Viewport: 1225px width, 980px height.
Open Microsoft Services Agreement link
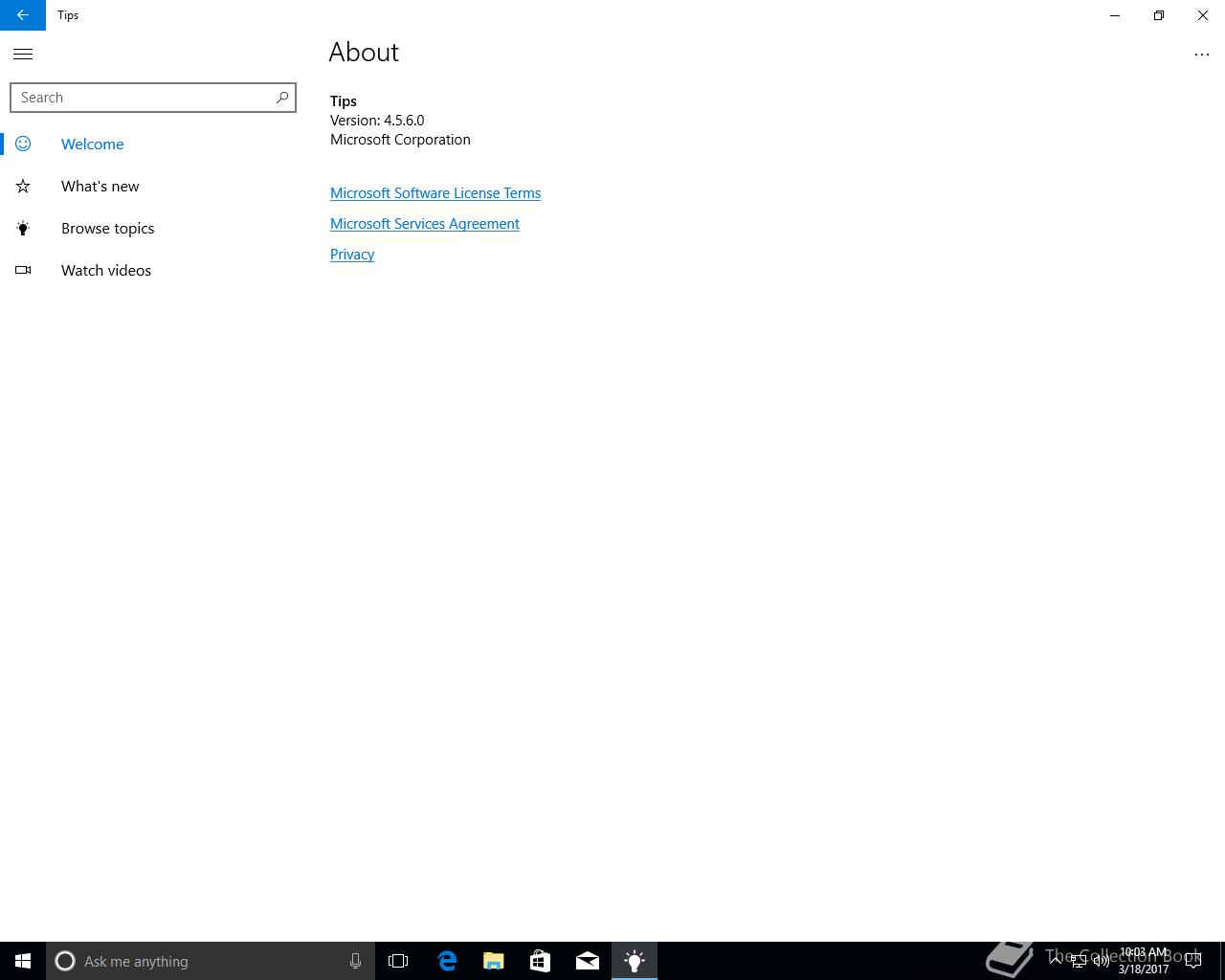[425, 224]
